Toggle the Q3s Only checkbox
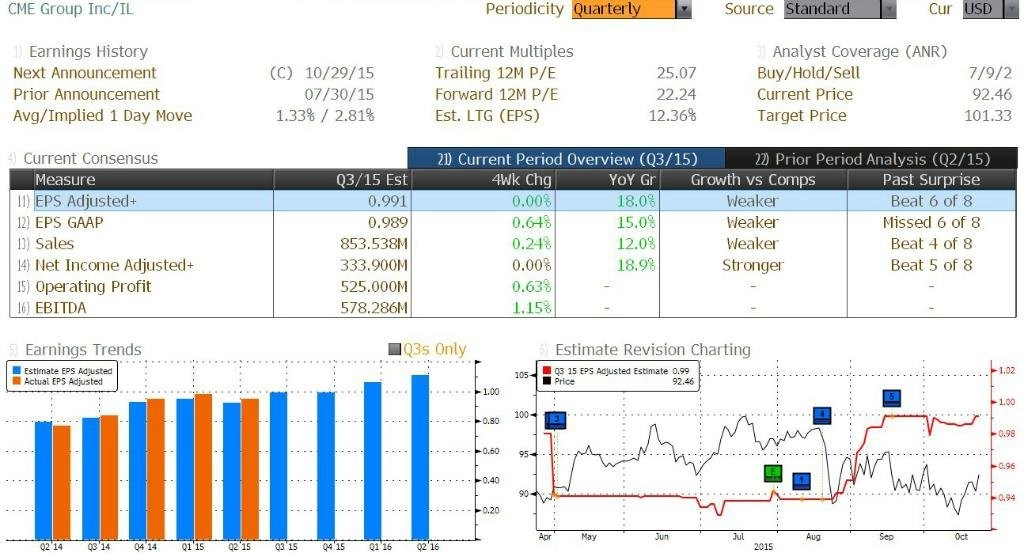The width and height of the screenshot is (1024, 553). [x=394, y=349]
